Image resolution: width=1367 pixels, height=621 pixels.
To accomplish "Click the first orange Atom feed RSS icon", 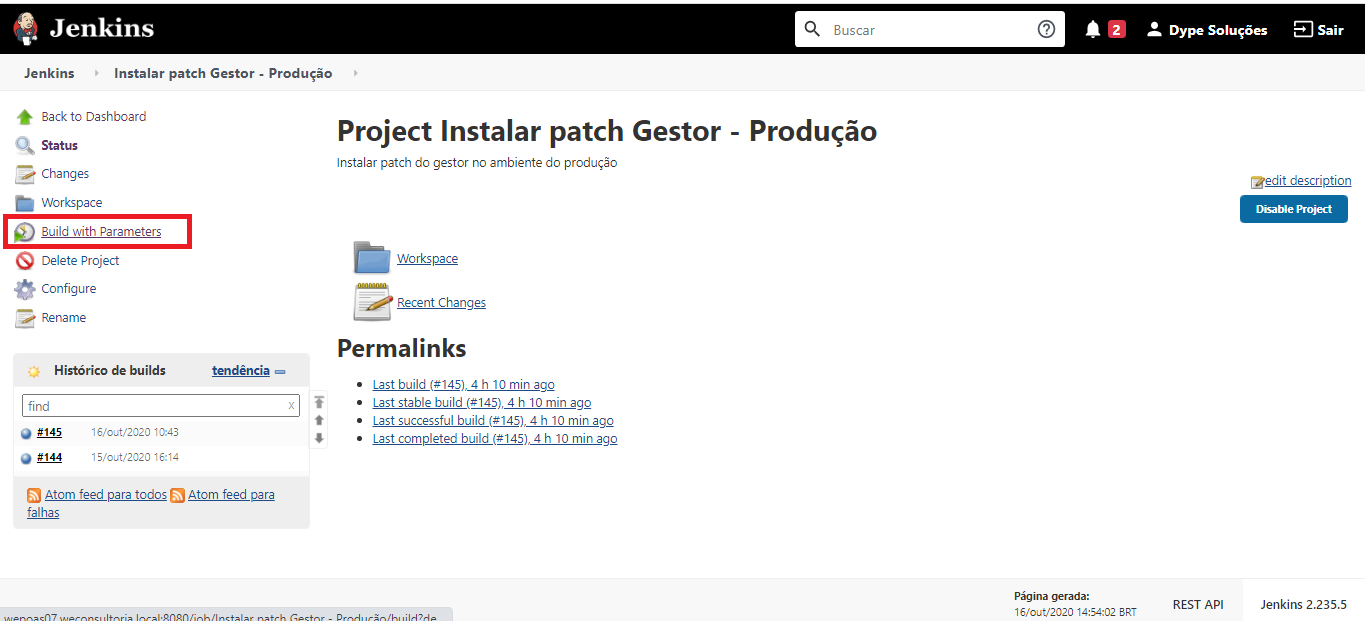I will pyautogui.click(x=34, y=495).
